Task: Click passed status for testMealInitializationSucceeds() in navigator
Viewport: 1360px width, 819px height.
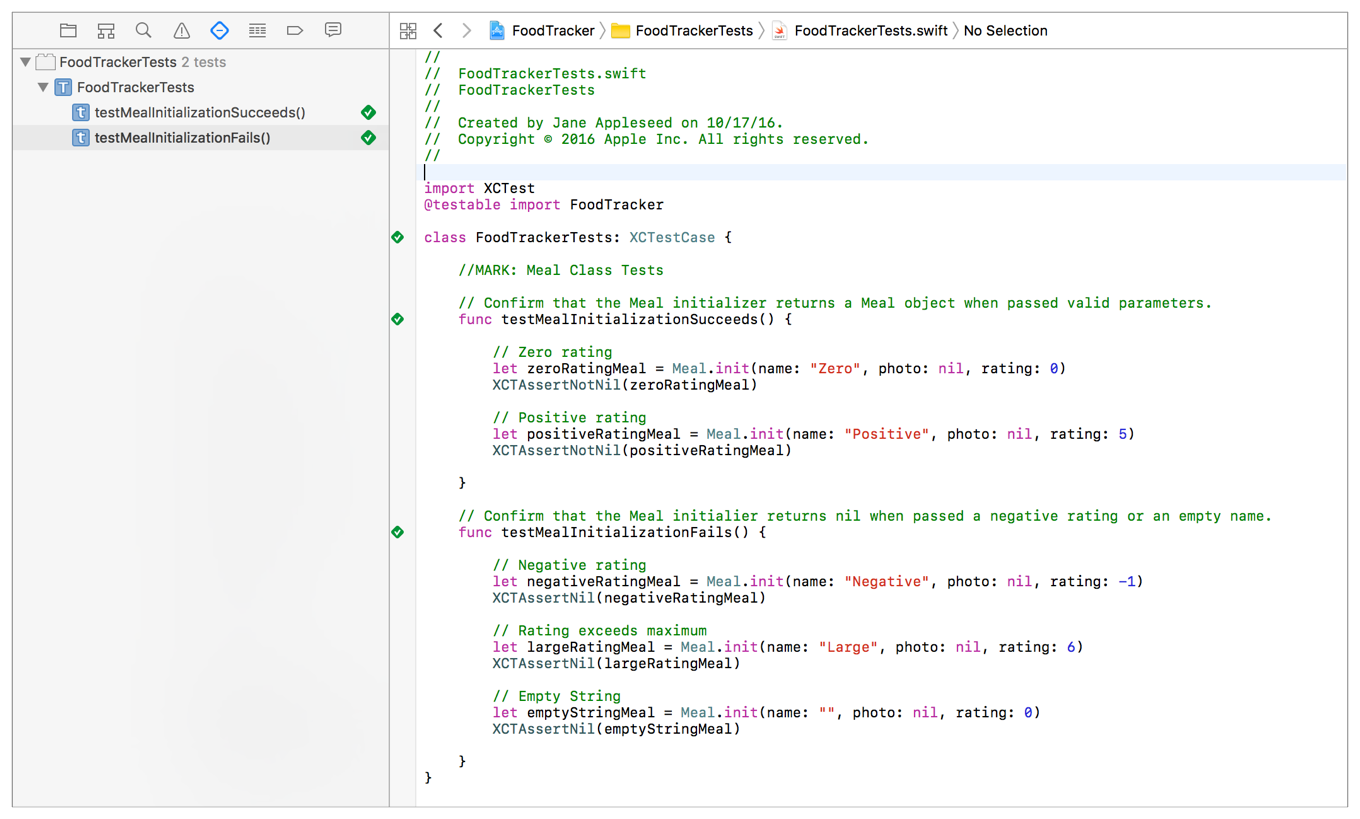Action: (368, 112)
